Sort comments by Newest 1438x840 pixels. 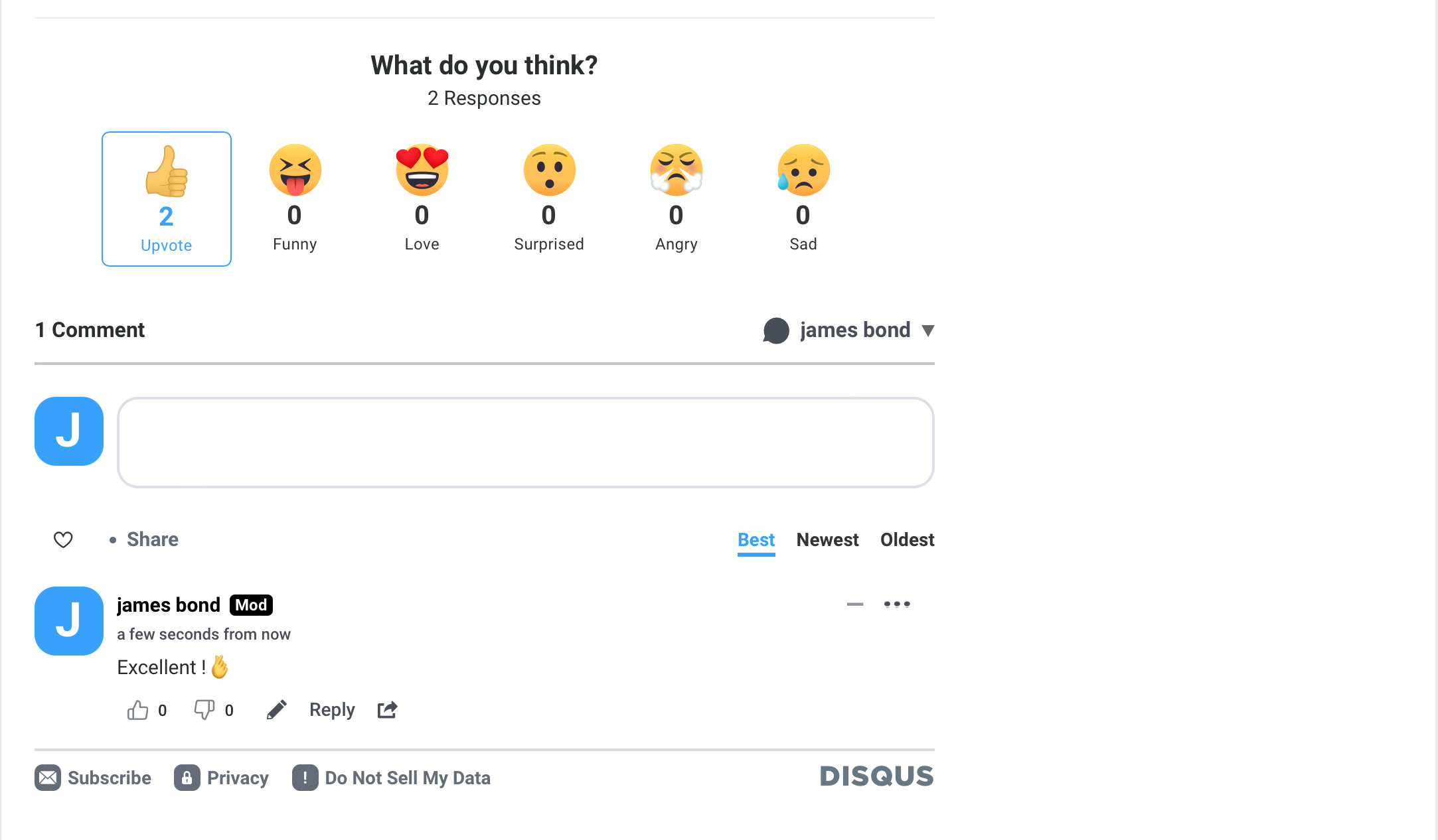pyautogui.click(x=827, y=539)
